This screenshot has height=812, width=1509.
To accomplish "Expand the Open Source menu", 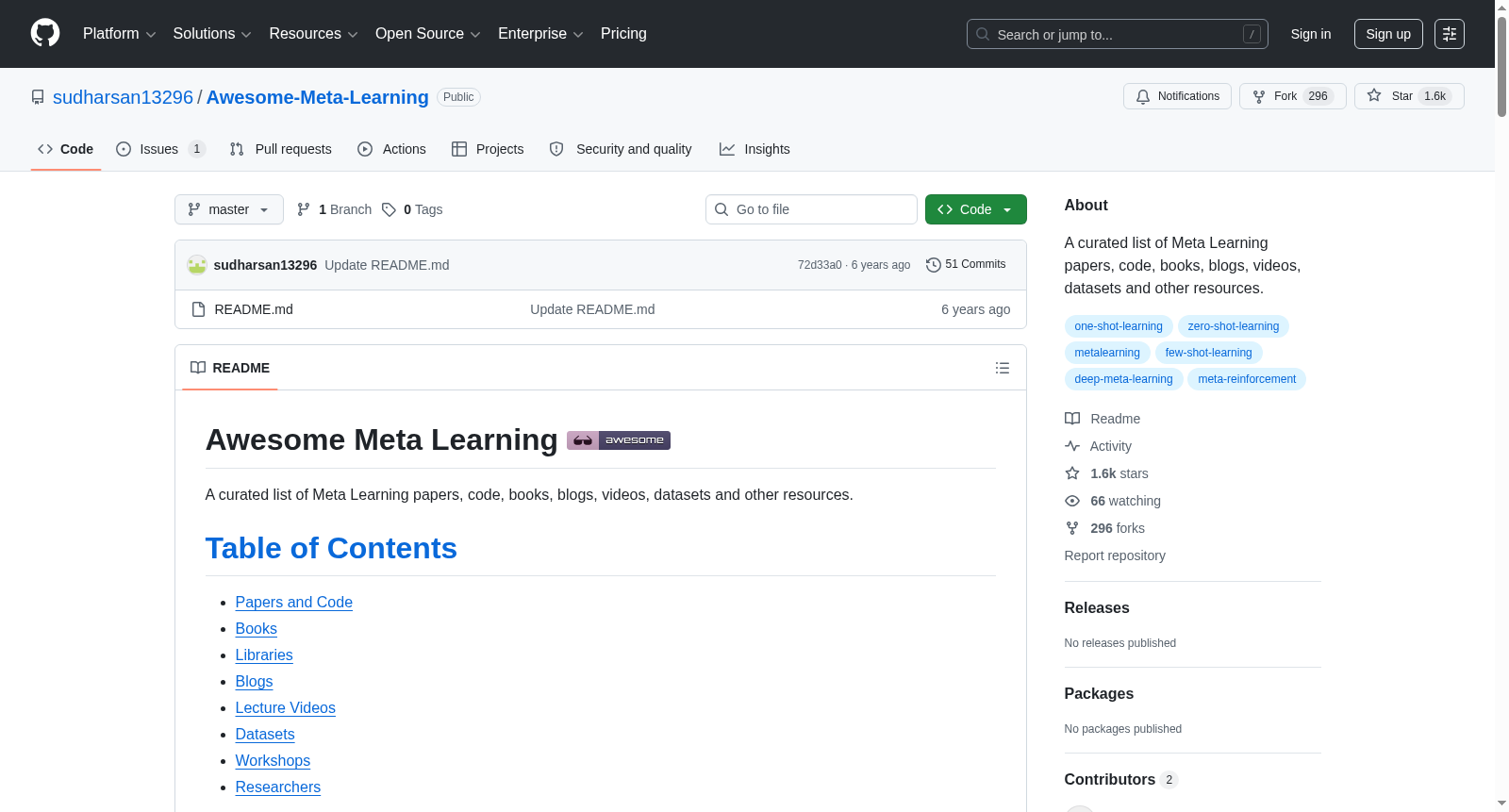I will (428, 34).
